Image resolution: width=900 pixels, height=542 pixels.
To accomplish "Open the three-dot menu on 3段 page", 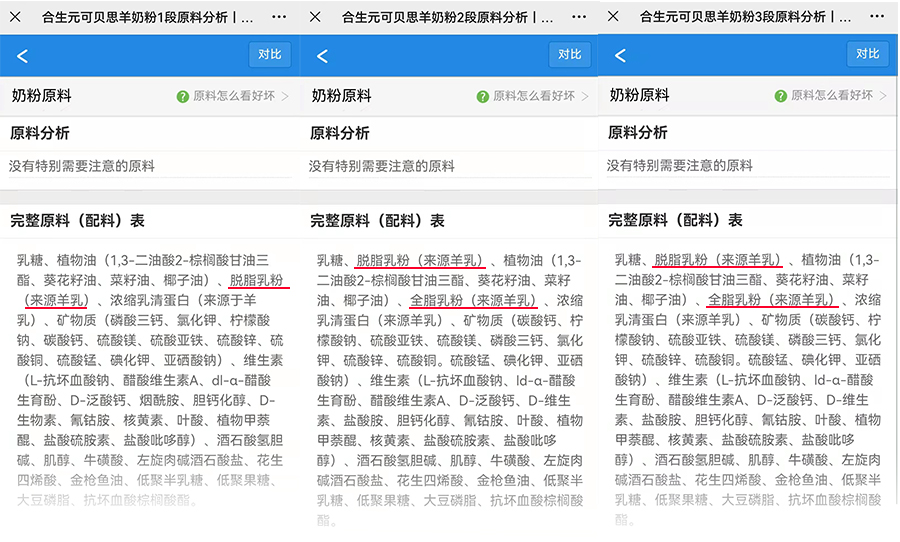I will (876, 17).
